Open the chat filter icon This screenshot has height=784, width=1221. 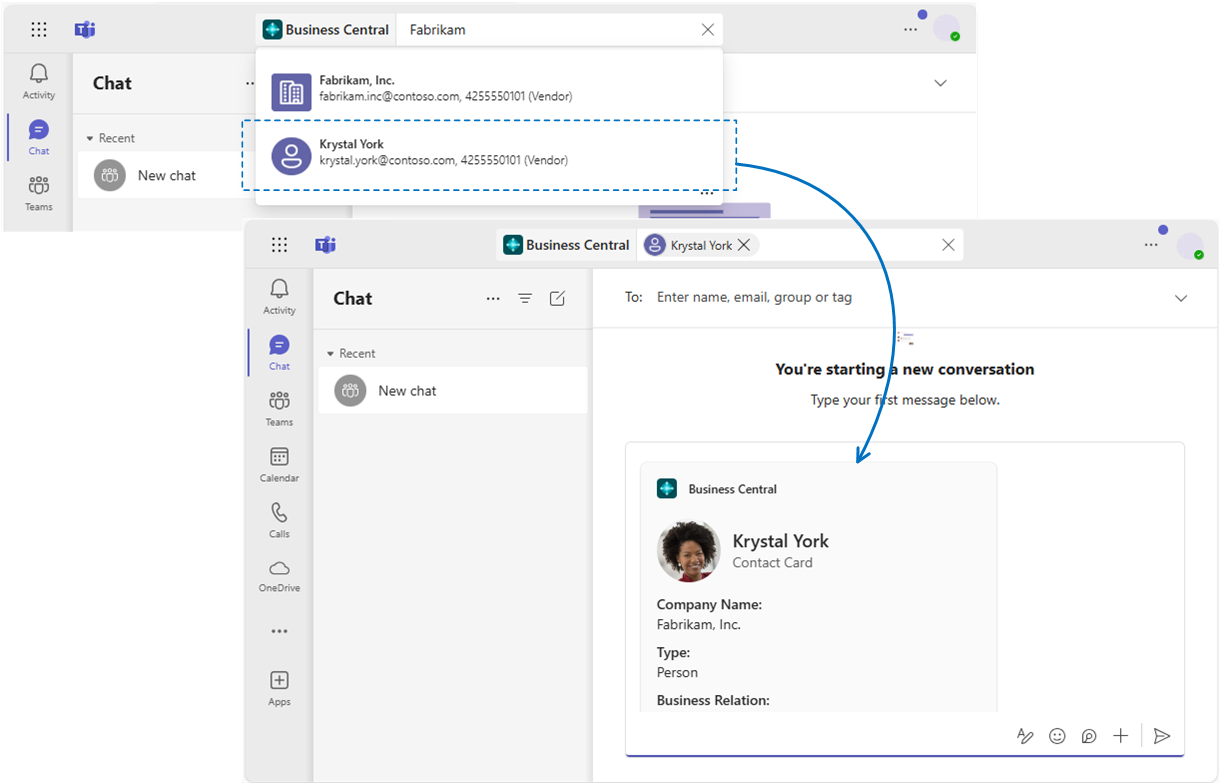pos(525,298)
